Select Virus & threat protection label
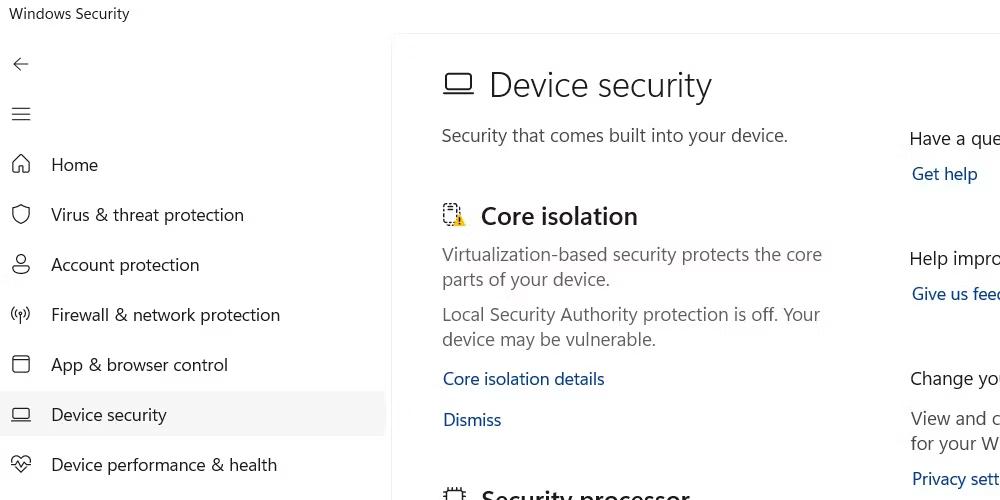 click(147, 215)
